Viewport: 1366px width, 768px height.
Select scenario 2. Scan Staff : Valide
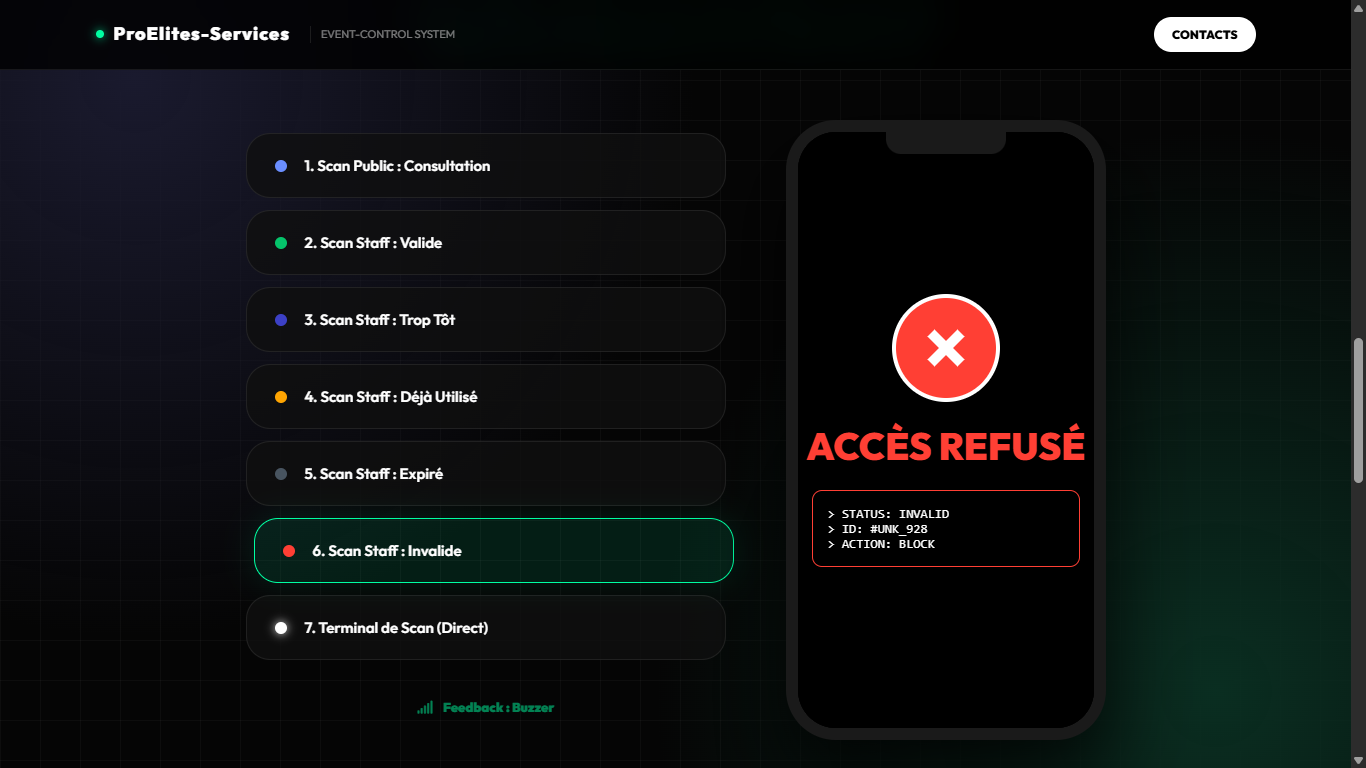point(486,243)
